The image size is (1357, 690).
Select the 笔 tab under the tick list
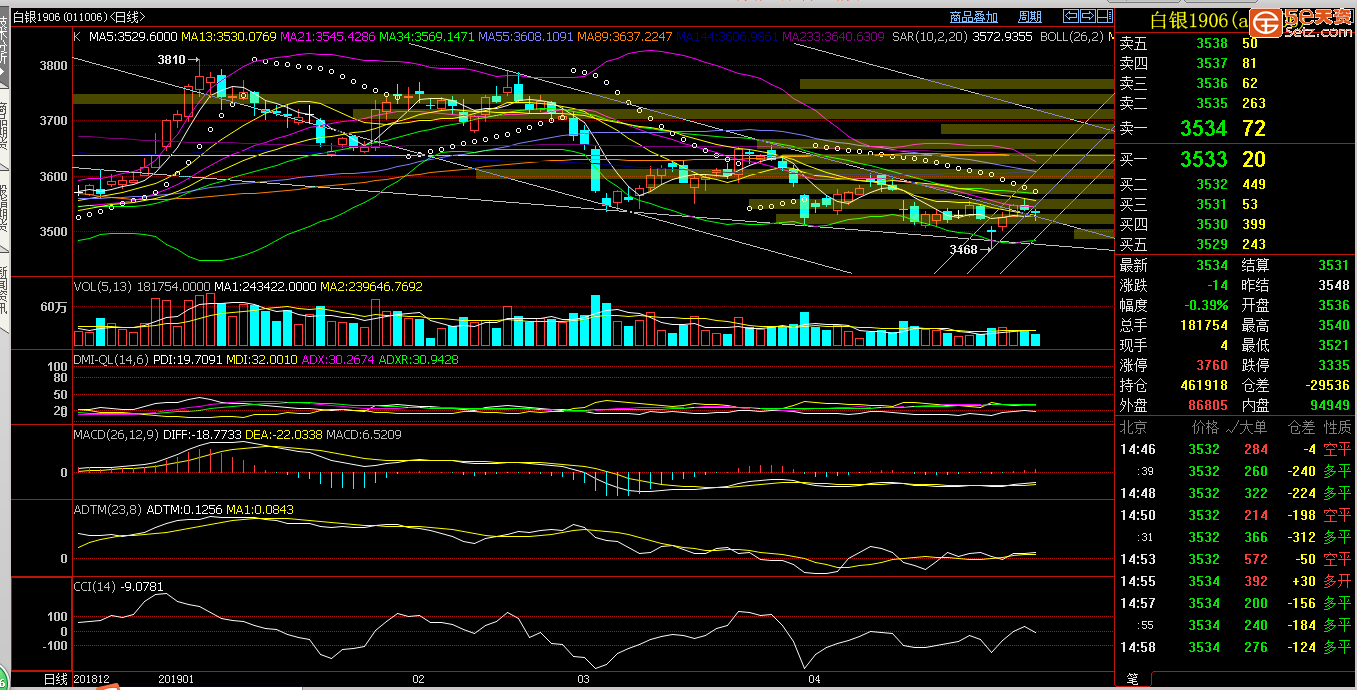pos(1132,679)
